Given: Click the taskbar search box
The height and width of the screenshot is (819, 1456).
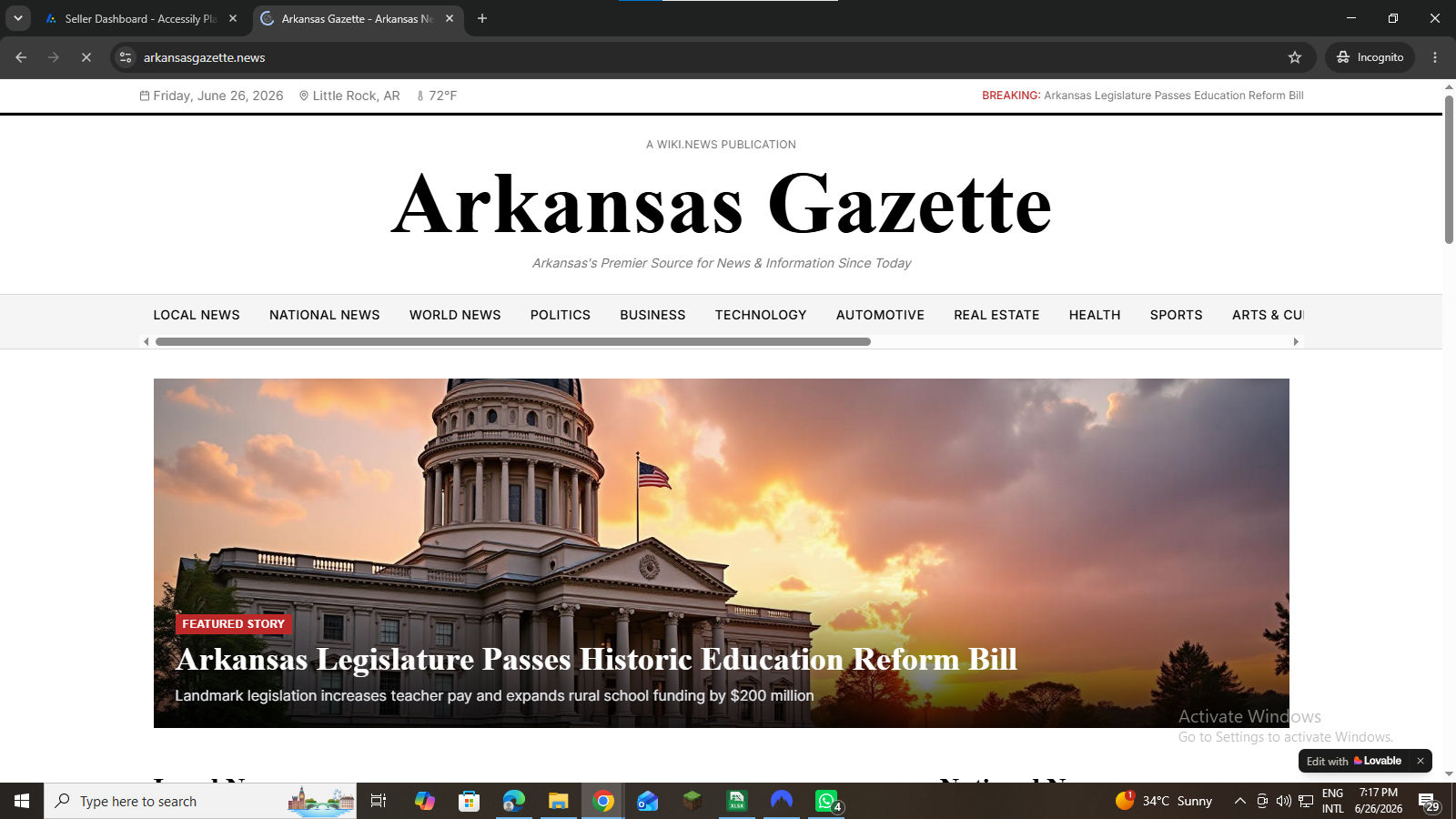Looking at the screenshot, I should click(200, 801).
